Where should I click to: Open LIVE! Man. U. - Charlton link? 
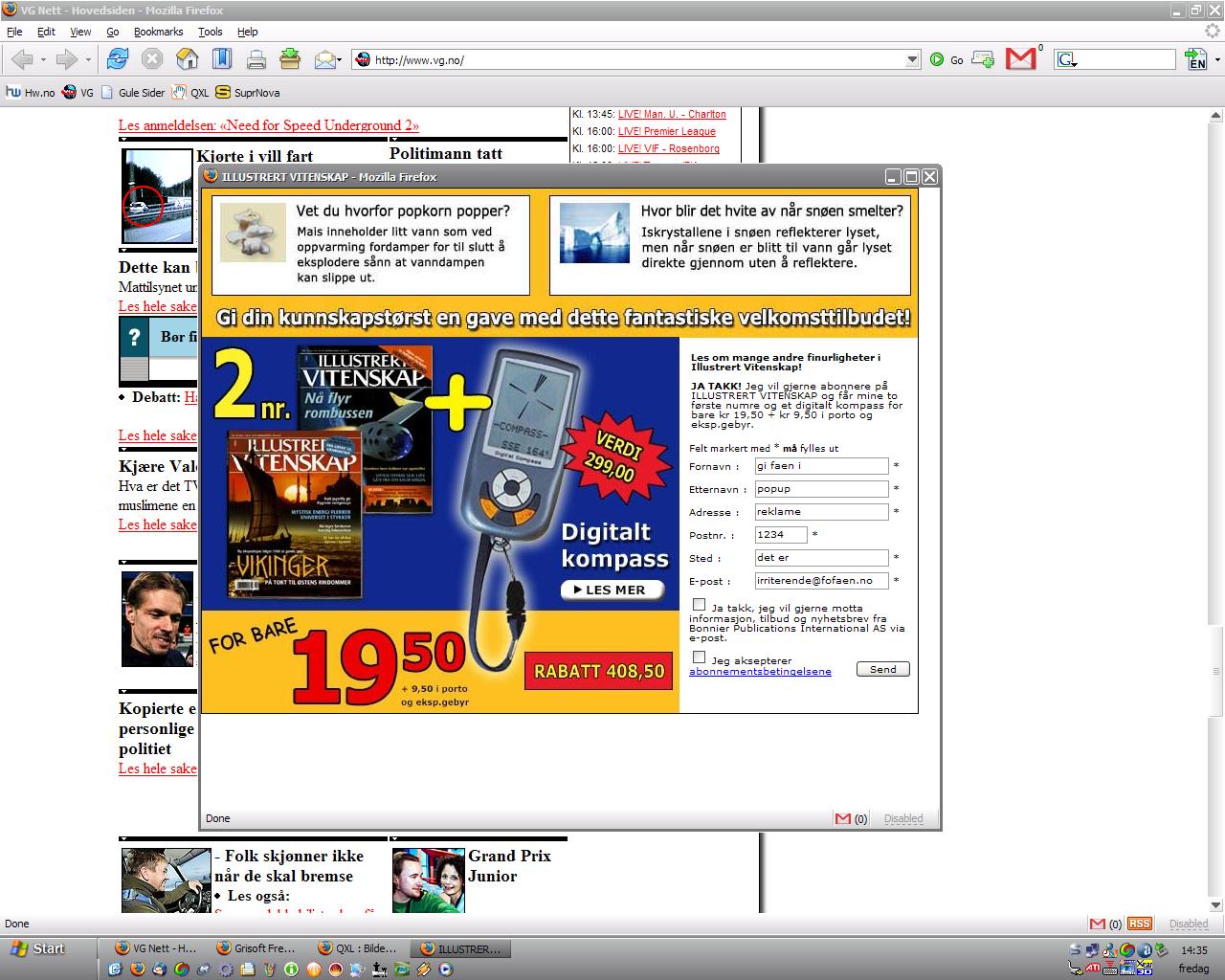coord(672,114)
